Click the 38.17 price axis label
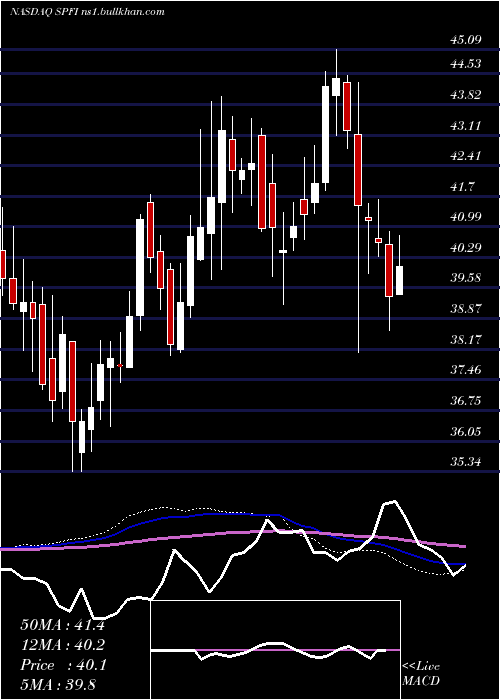 point(466,340)
